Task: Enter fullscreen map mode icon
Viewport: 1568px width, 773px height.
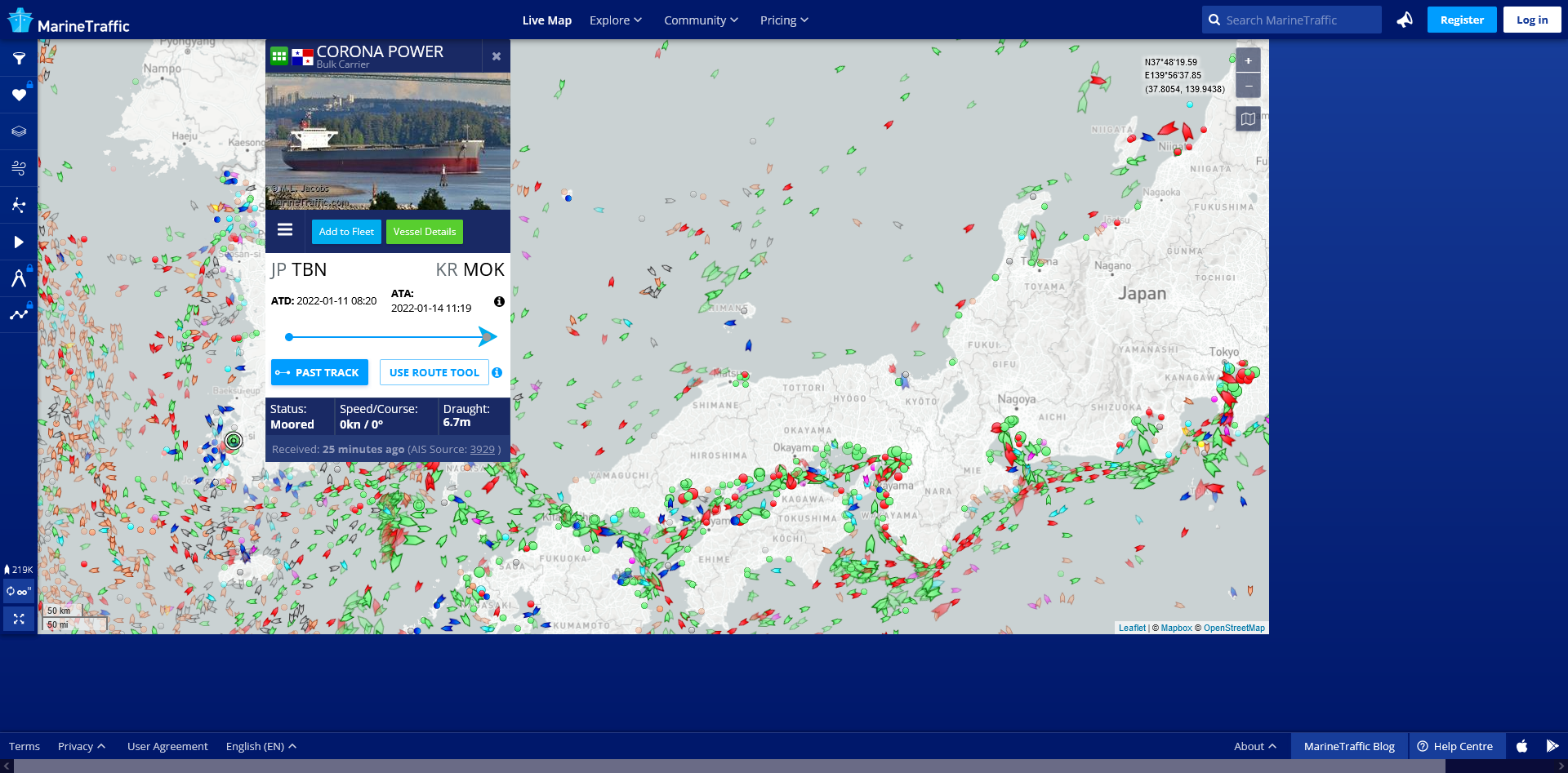Action: tap(19, 620)
